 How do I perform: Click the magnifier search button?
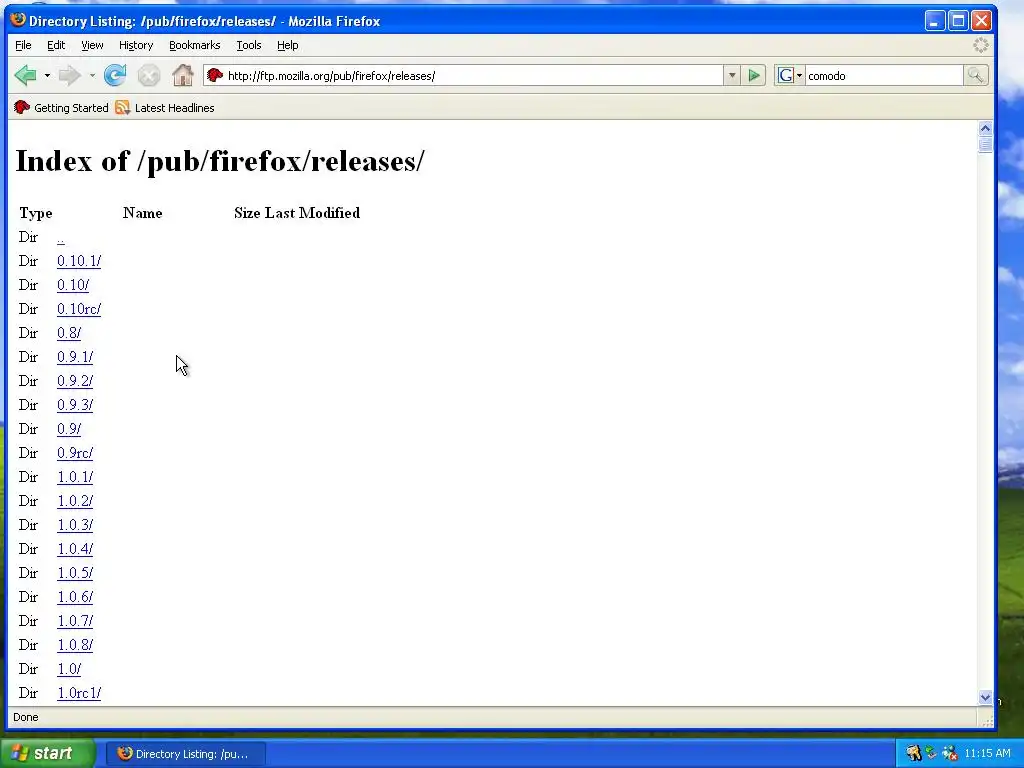click(x=976, y=76)
